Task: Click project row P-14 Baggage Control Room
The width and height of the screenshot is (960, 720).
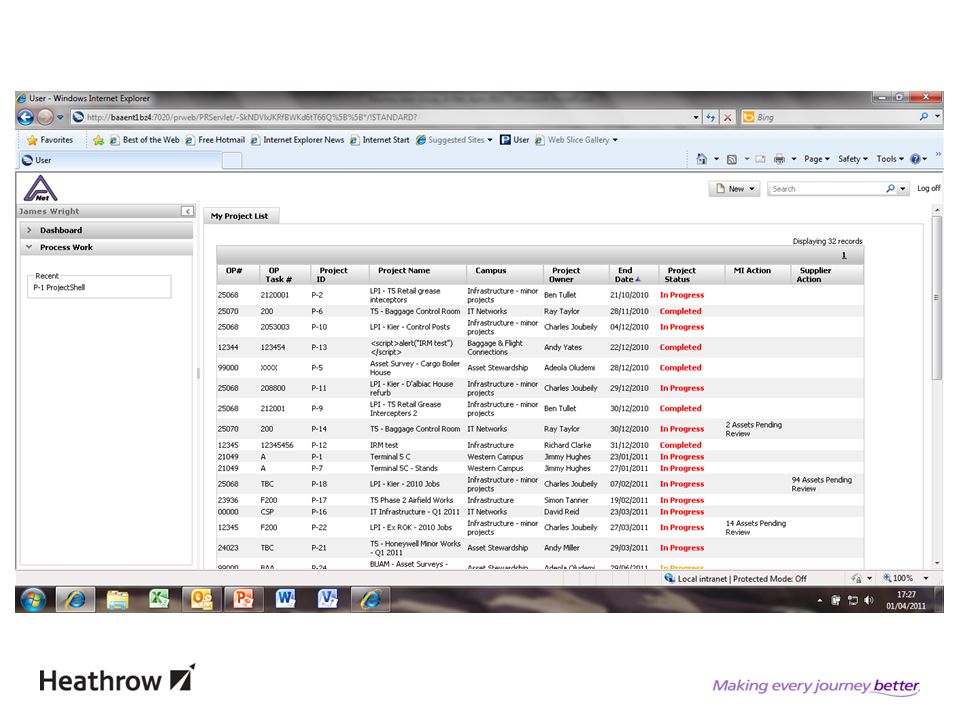Action: pyautogui.click(x=540, y=429)
